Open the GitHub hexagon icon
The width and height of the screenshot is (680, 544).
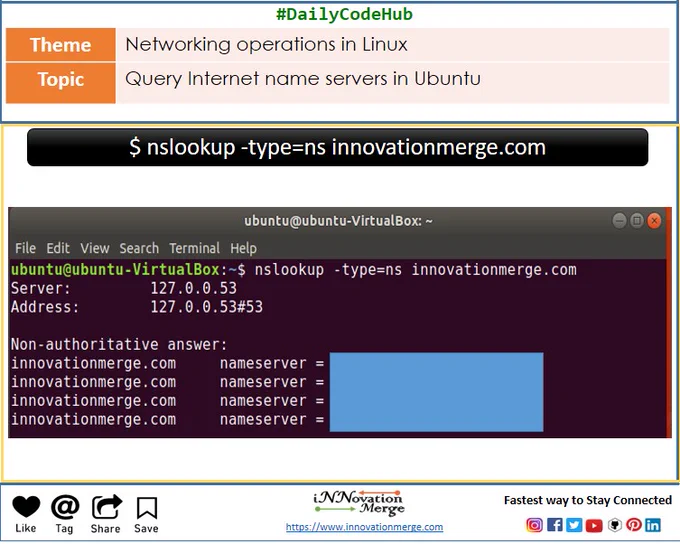click(x=615, y=525)
